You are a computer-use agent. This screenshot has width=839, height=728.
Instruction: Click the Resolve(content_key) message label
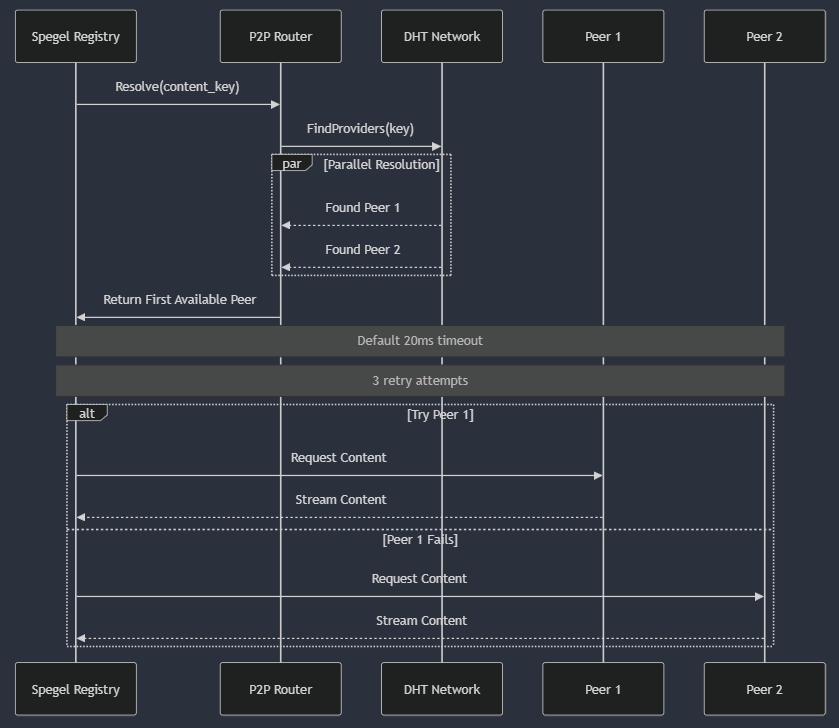coord(177,87)
